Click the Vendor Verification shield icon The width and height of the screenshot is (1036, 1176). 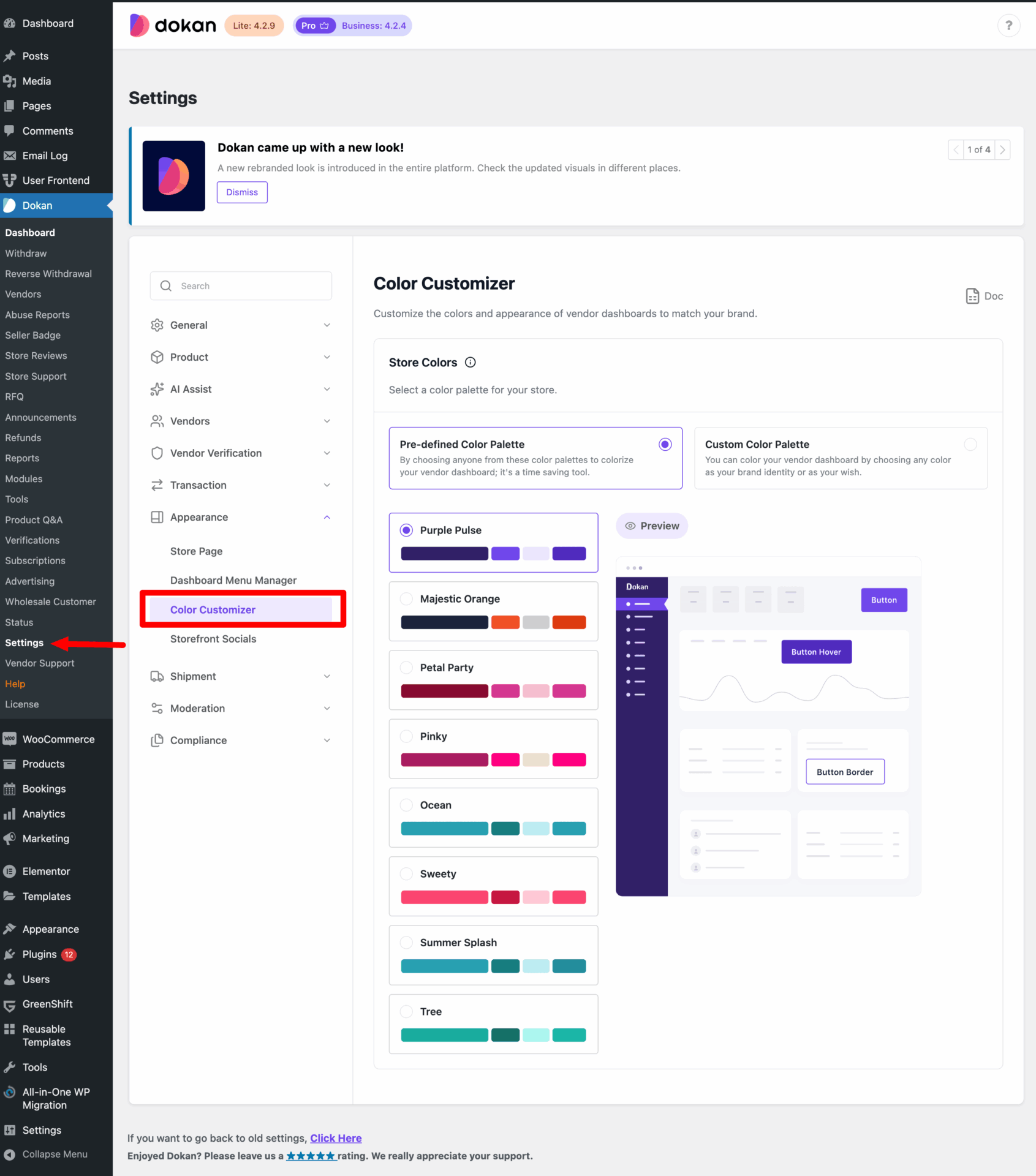[157, 453]
